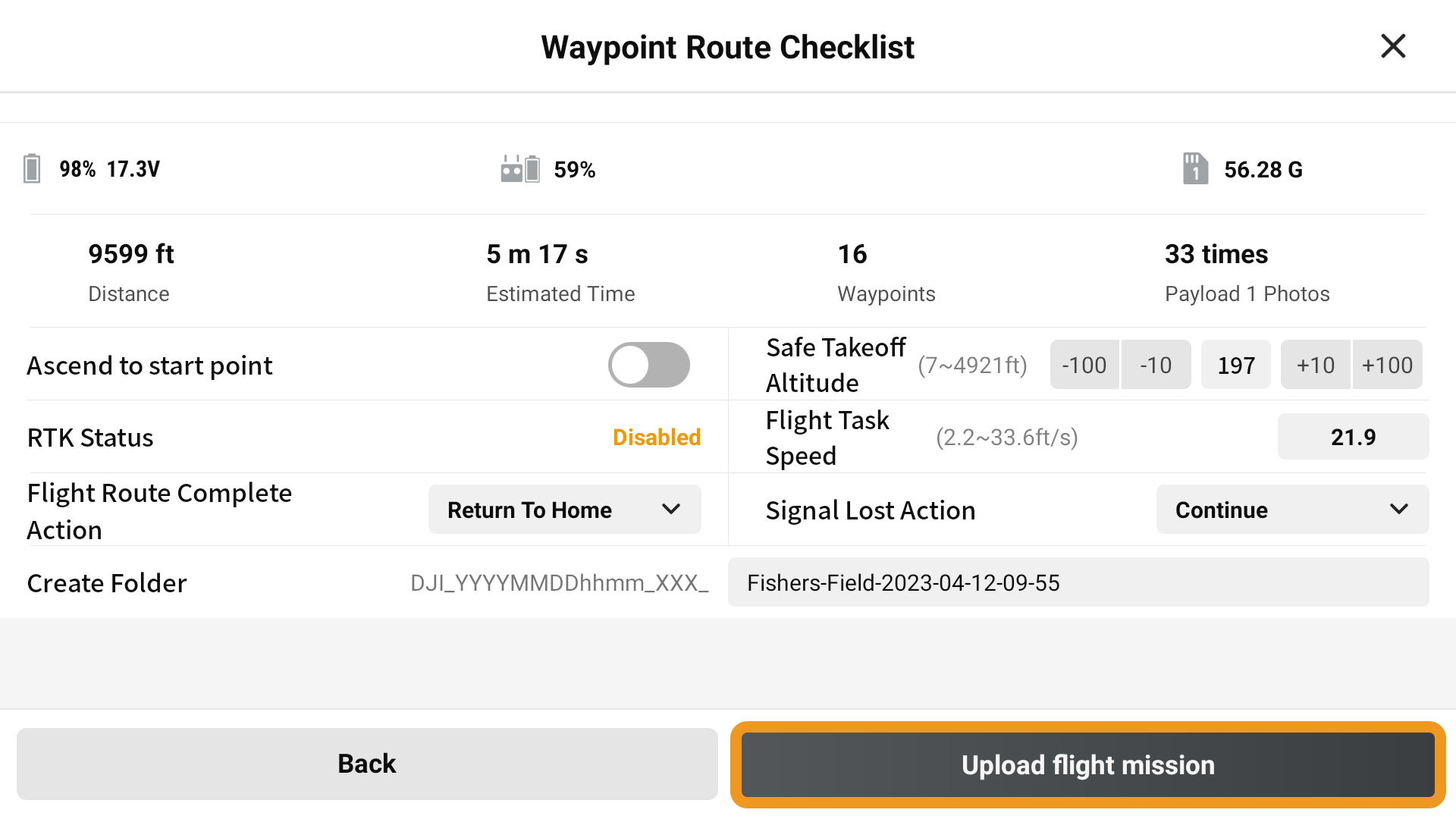The width and height of the screenshot is (1456, 819).
Task: Decrease safe takeoff altitude by 100
Action: tap(1084, 365)
